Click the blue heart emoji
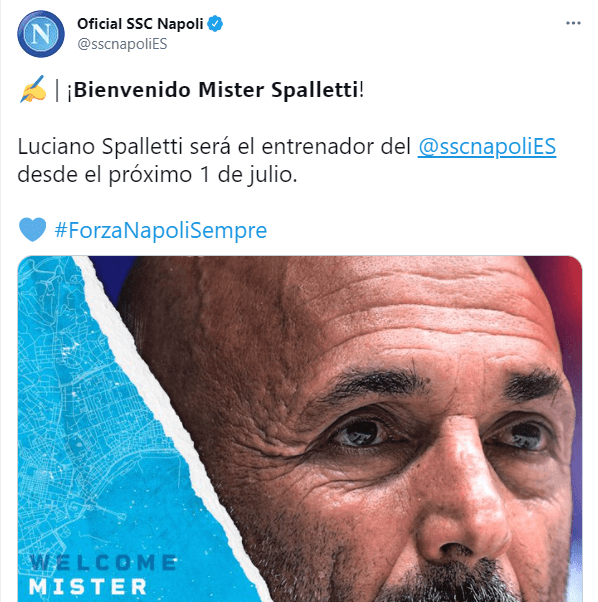The height and width of the screenshot is (602, 598). coord(33,230)
